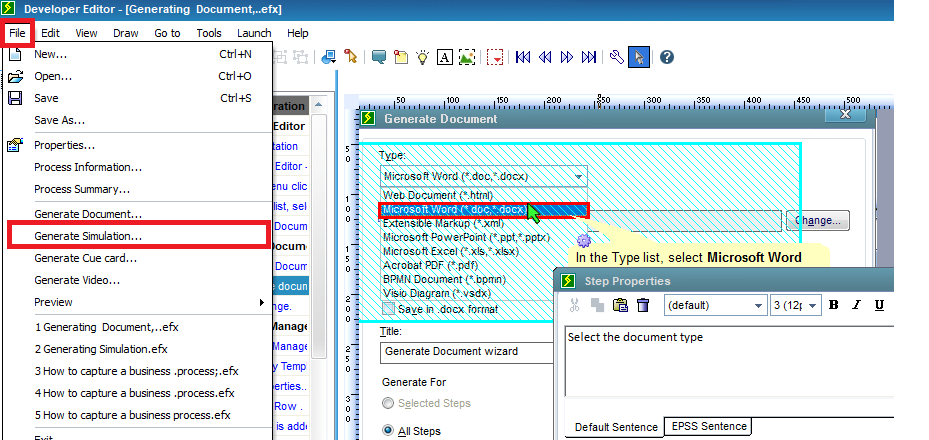Click the lightbulb hint icon
The height and width of the screenshot is (440, 929).
click(x=422, y=57)
